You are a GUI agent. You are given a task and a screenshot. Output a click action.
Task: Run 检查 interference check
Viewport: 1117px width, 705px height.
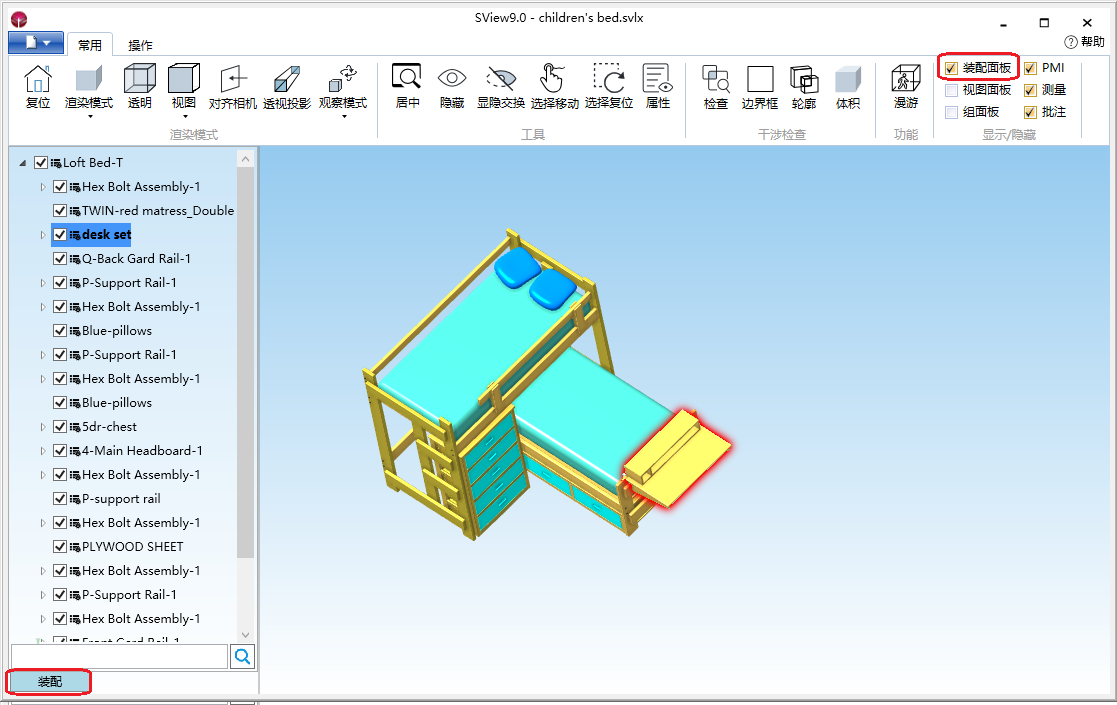tap(715, 79)
